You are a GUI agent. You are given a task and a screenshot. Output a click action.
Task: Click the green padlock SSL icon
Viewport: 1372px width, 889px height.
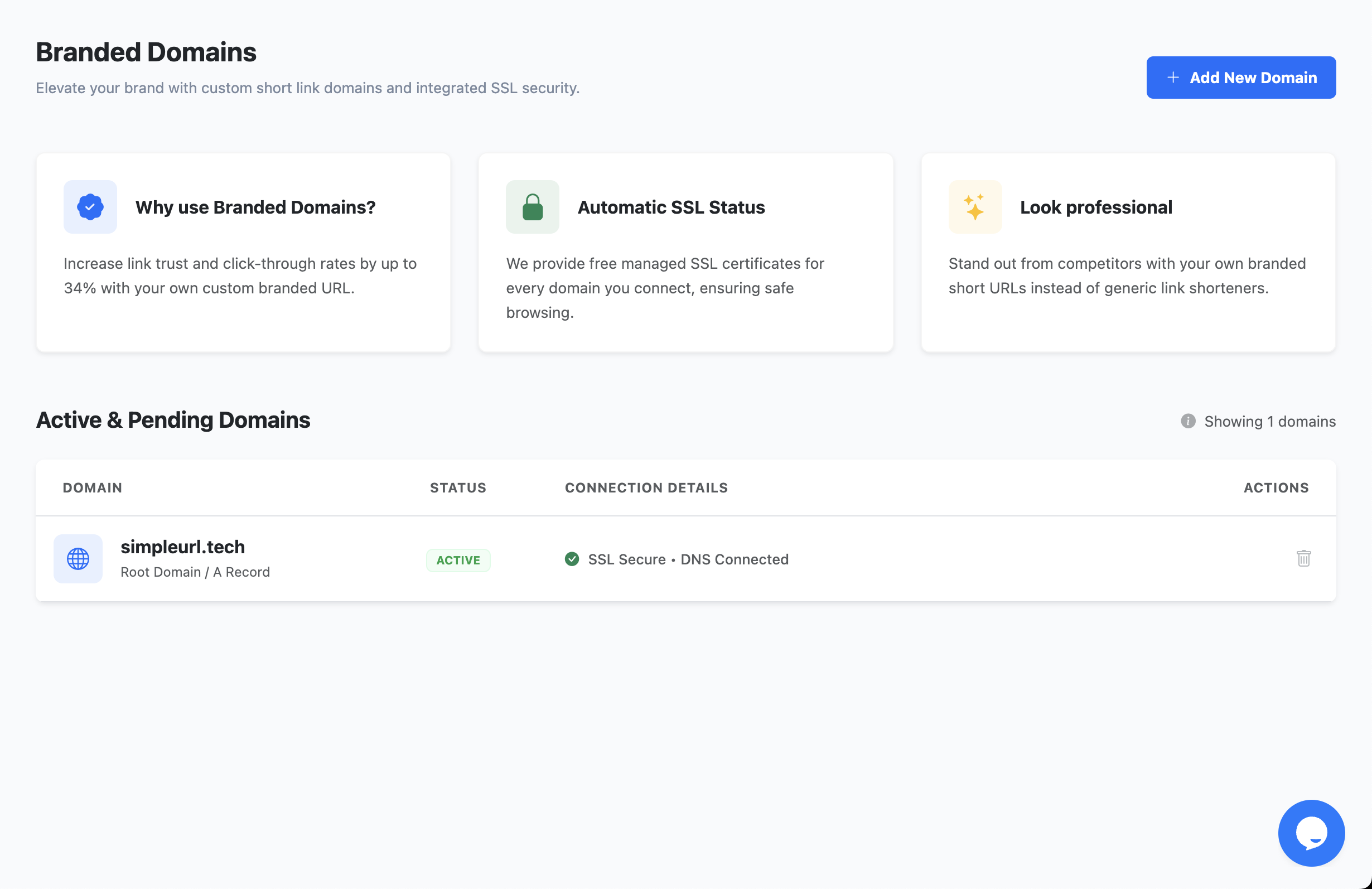(532, 207)
